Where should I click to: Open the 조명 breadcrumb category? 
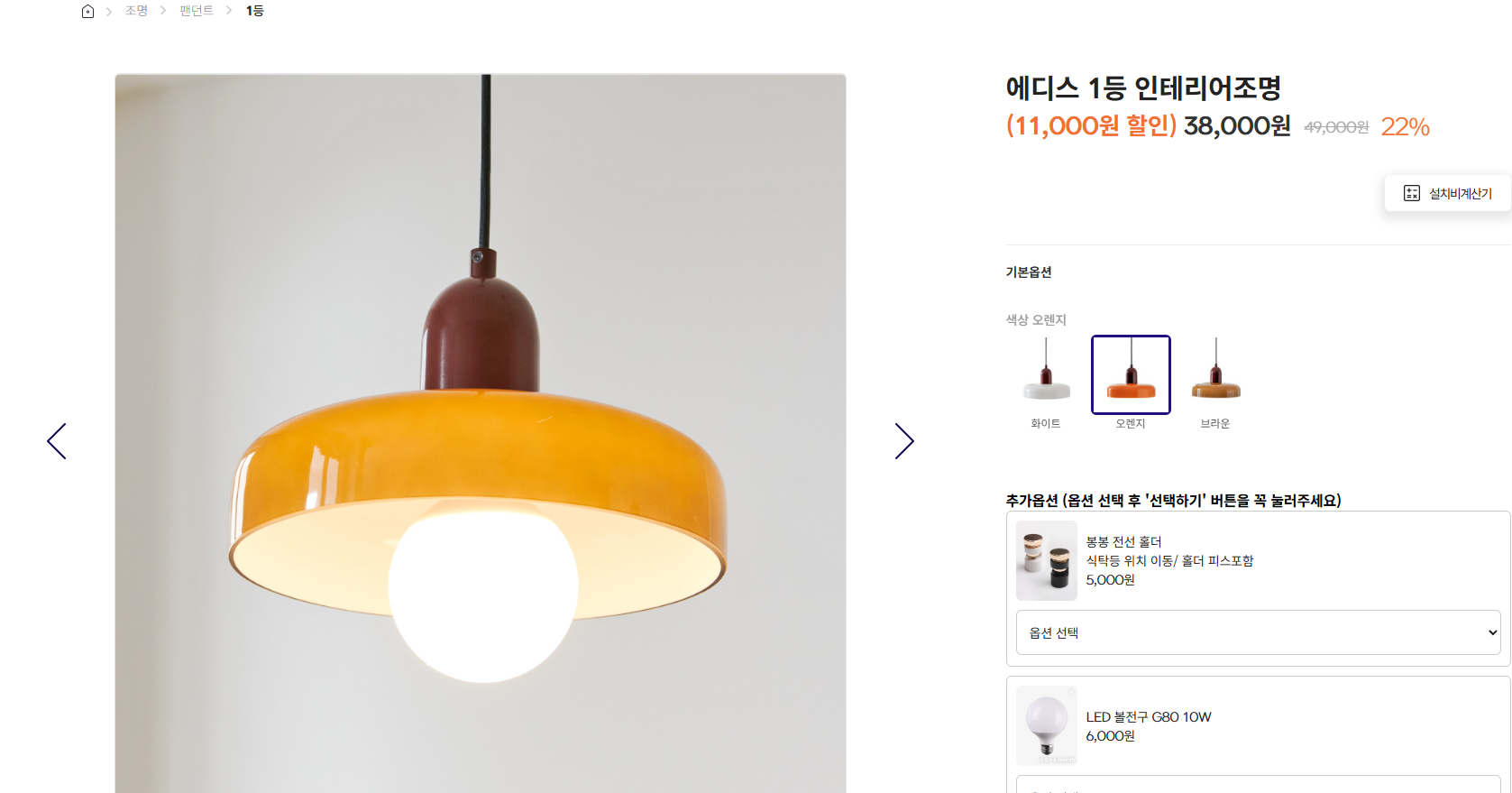click(136, 11)
